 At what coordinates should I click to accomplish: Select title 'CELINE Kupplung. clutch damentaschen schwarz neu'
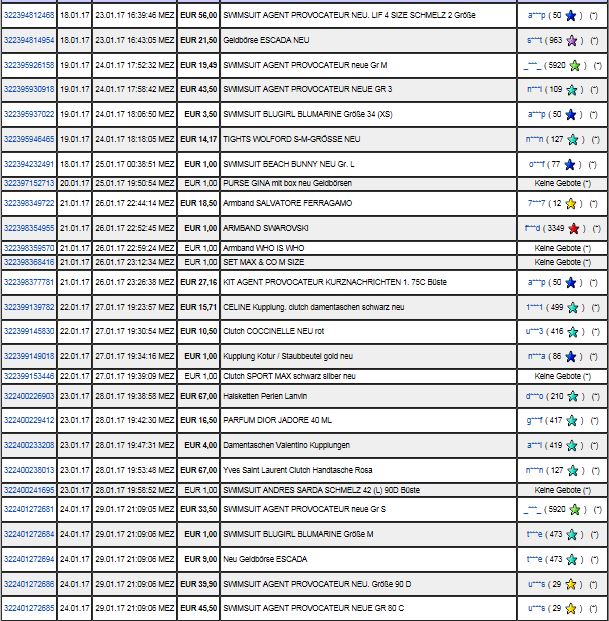(314, 307)
